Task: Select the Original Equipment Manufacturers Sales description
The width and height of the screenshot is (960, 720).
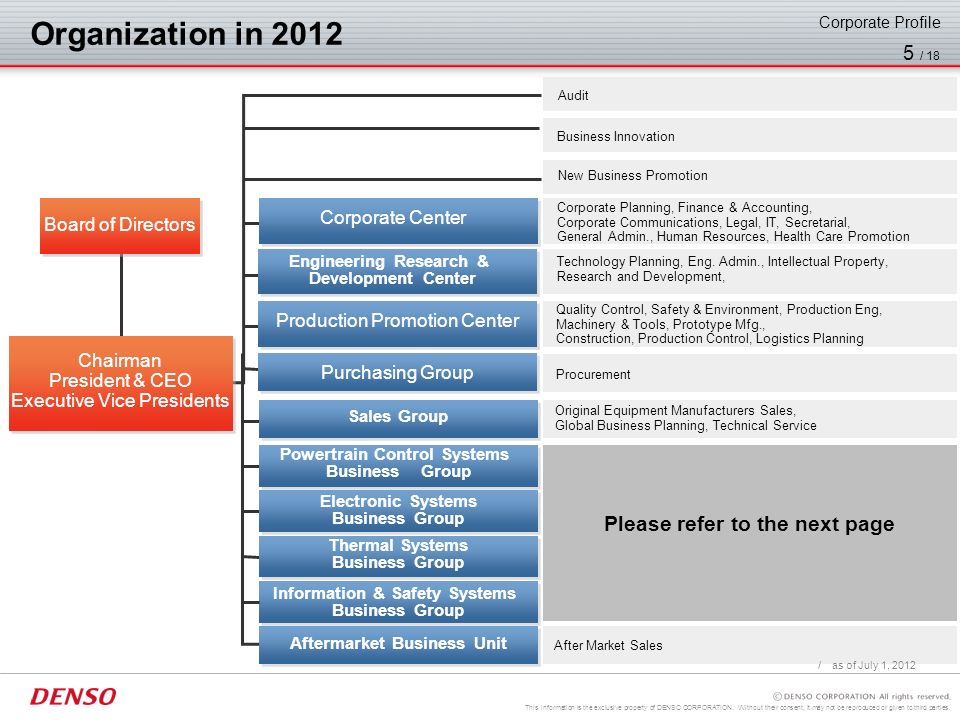Action: pyautogui.click(x=749, y=419)
